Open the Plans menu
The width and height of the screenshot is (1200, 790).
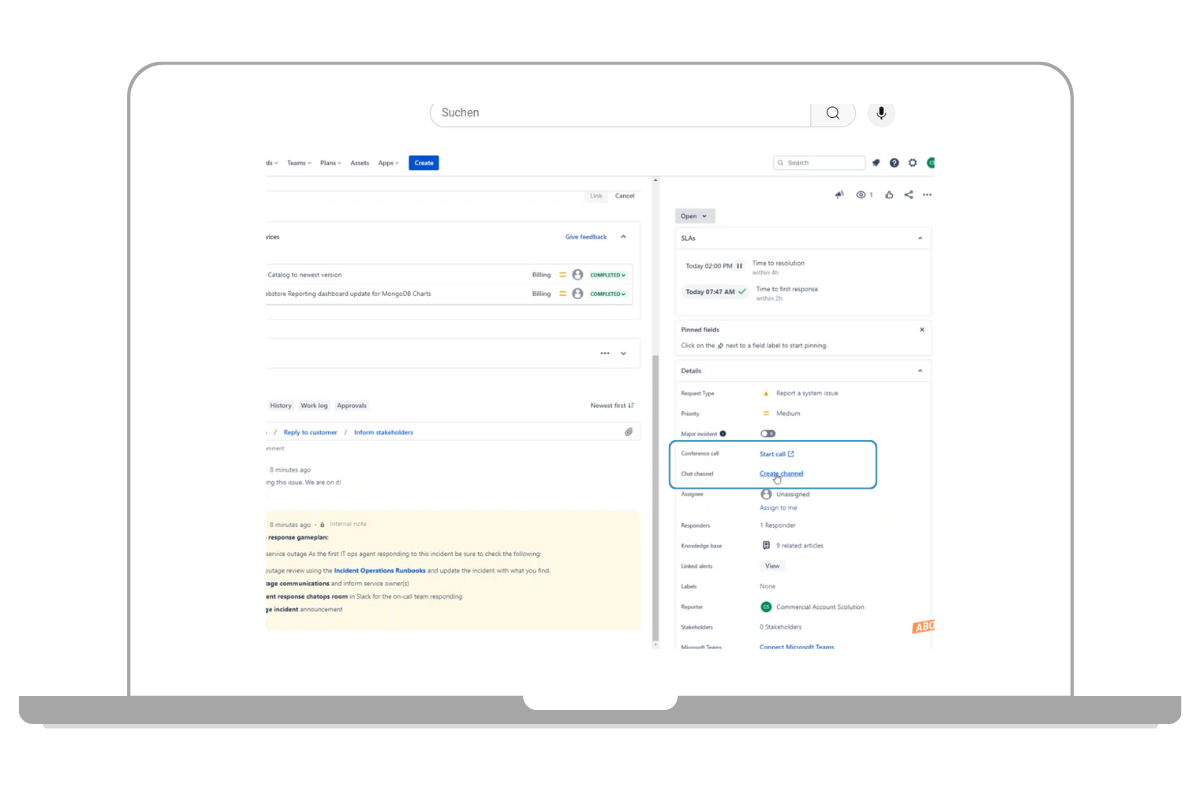pos(330,163)
